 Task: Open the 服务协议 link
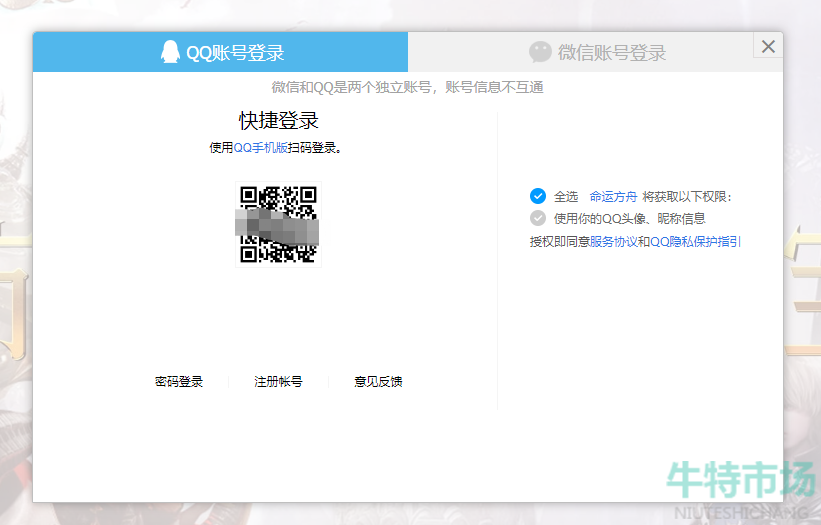(x=614, y=242)
